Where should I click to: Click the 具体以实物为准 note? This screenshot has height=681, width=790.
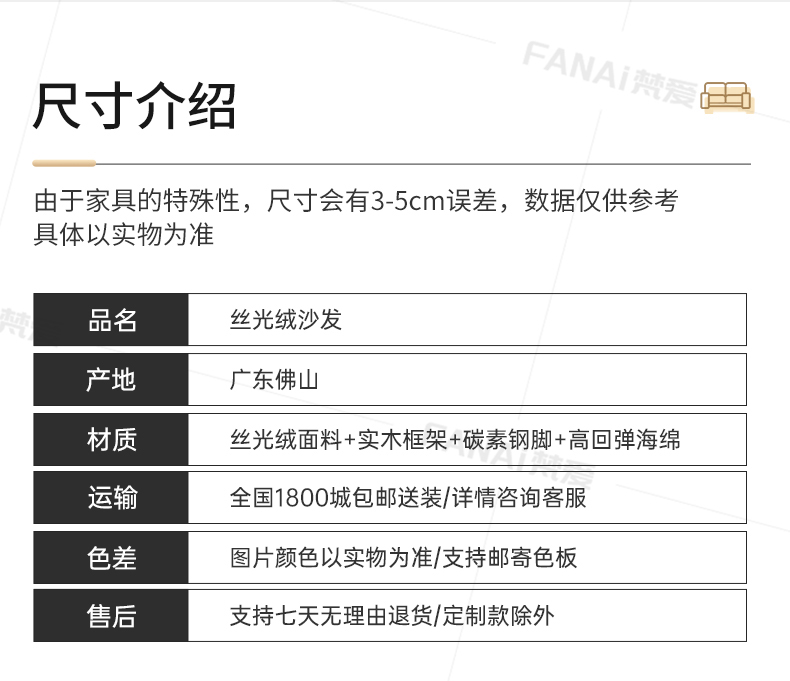coord(124,236)
